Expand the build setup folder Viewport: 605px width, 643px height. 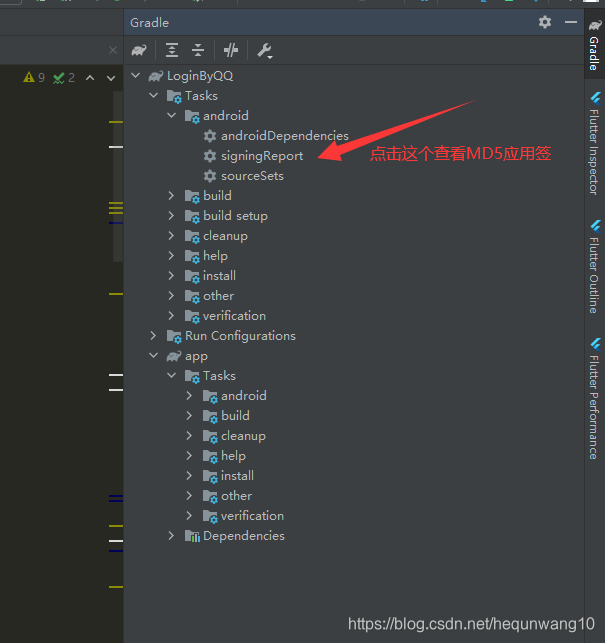(171, 216)
